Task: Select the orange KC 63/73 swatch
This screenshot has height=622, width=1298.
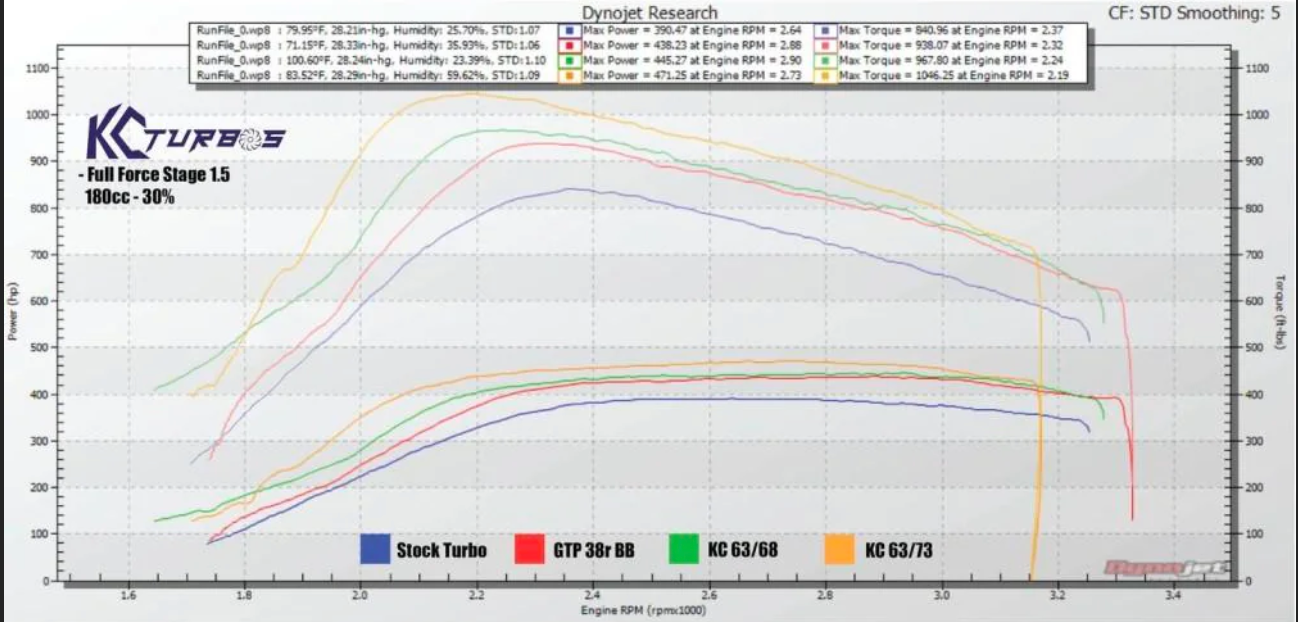Action: (840, 549)
